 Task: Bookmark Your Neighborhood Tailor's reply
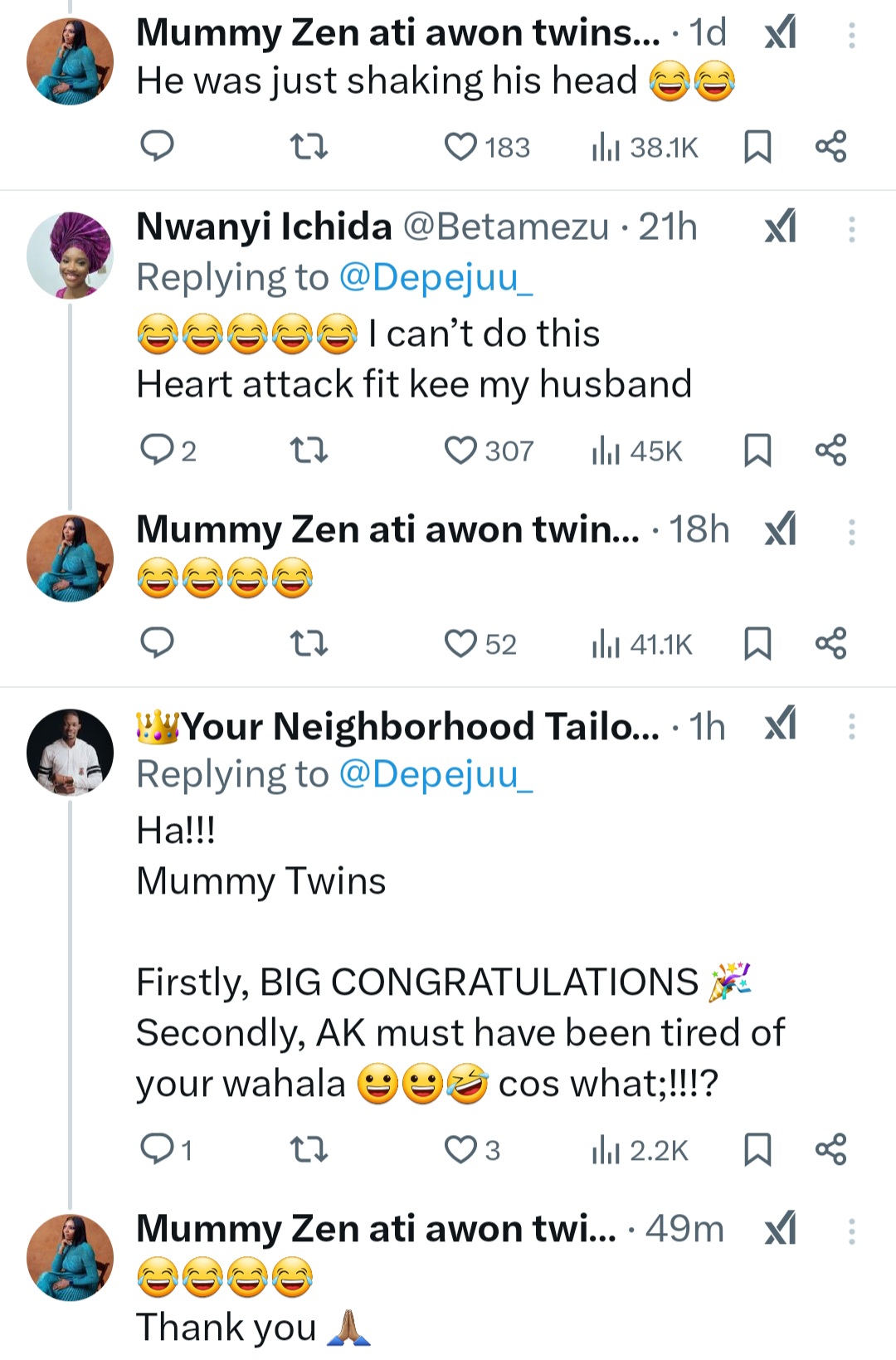pos(757,1150)
